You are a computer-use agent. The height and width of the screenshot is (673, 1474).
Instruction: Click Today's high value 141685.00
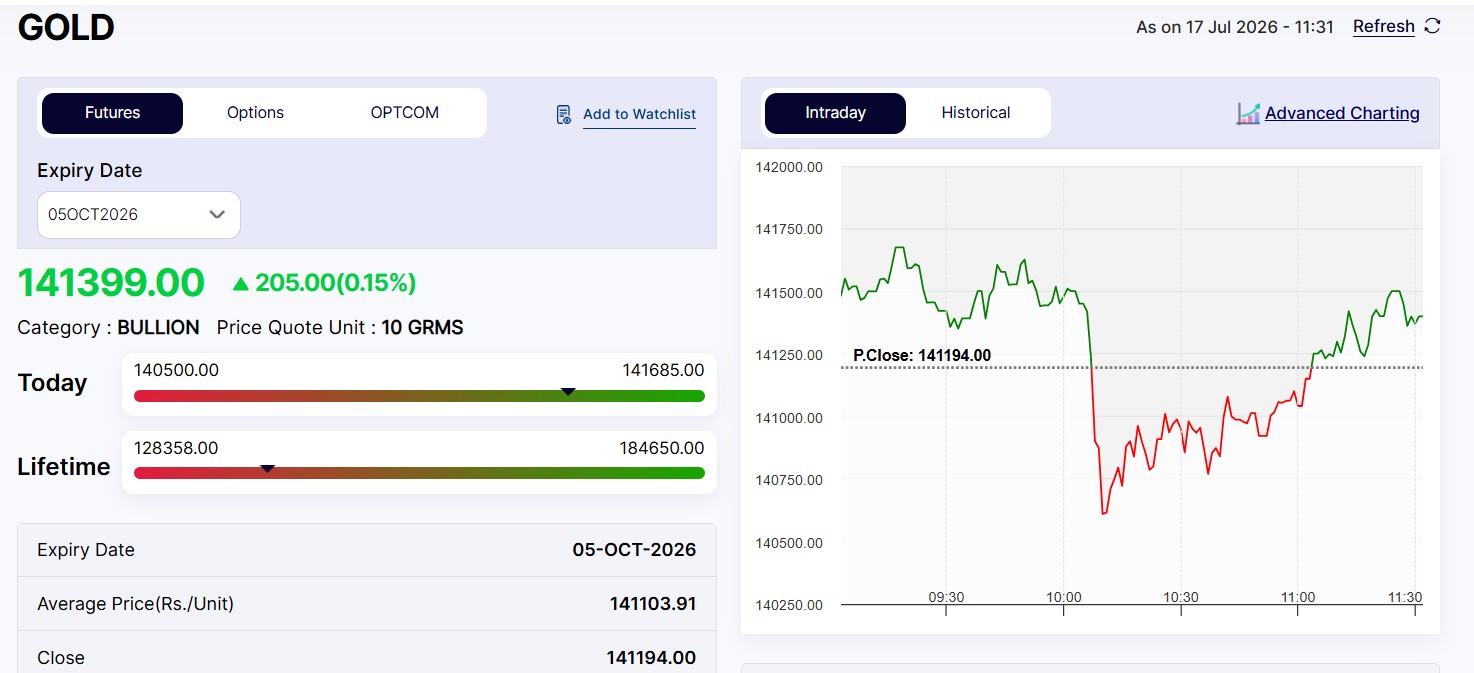[663, 370]
